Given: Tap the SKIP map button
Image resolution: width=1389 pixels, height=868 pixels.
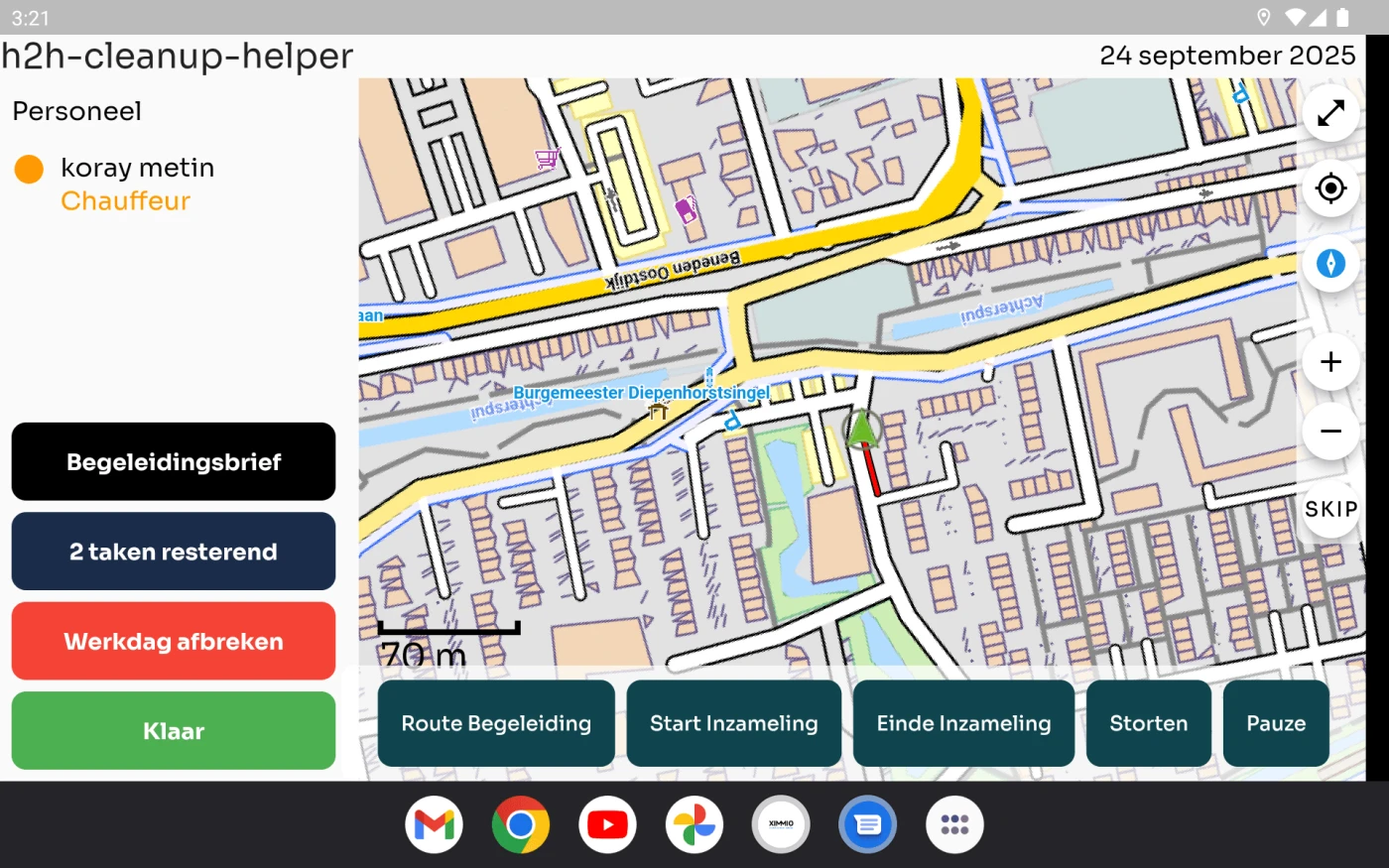Looking at the screenshot, I should (x=1330, y=509).
